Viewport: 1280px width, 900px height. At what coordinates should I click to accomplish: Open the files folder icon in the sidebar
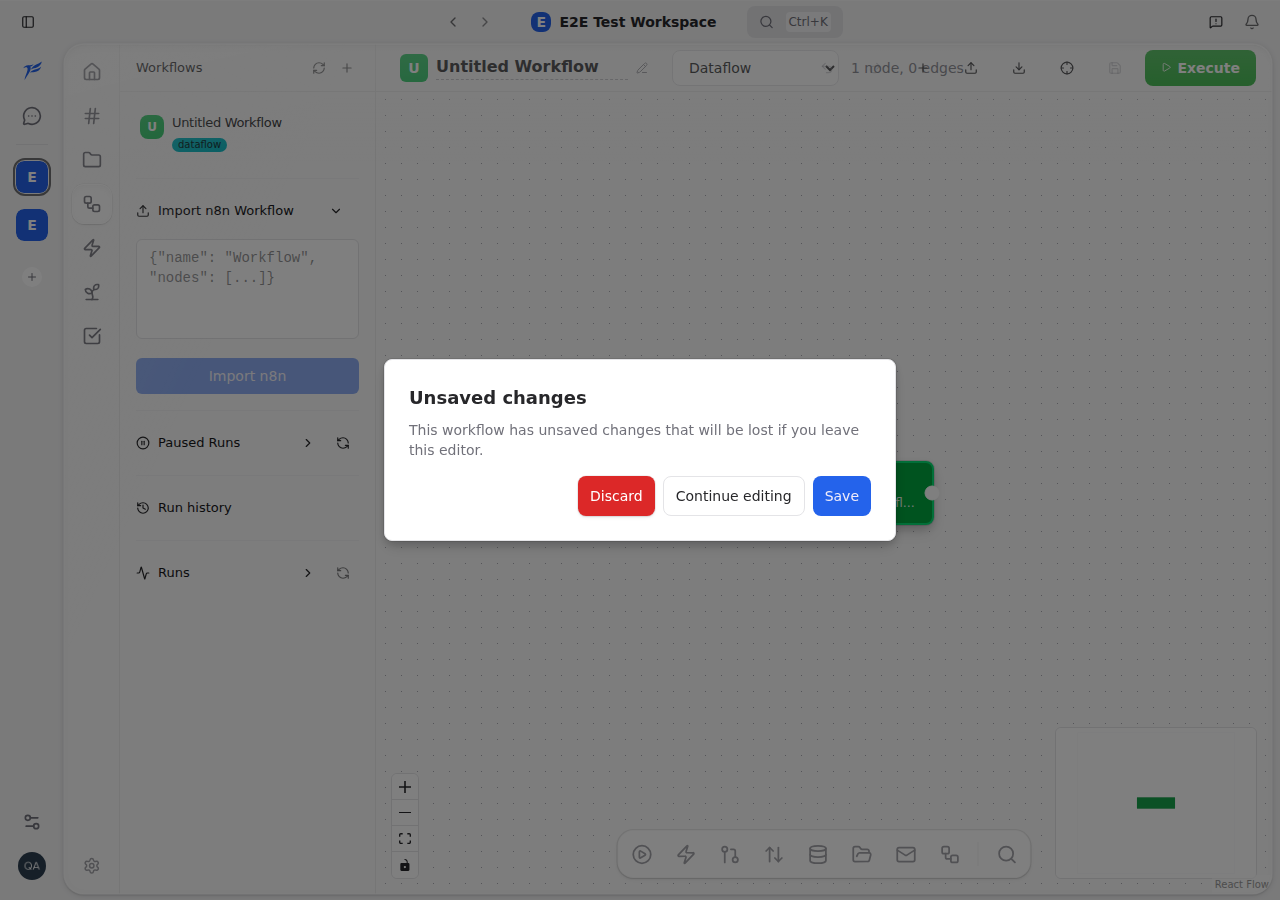[x=92, y=160]
